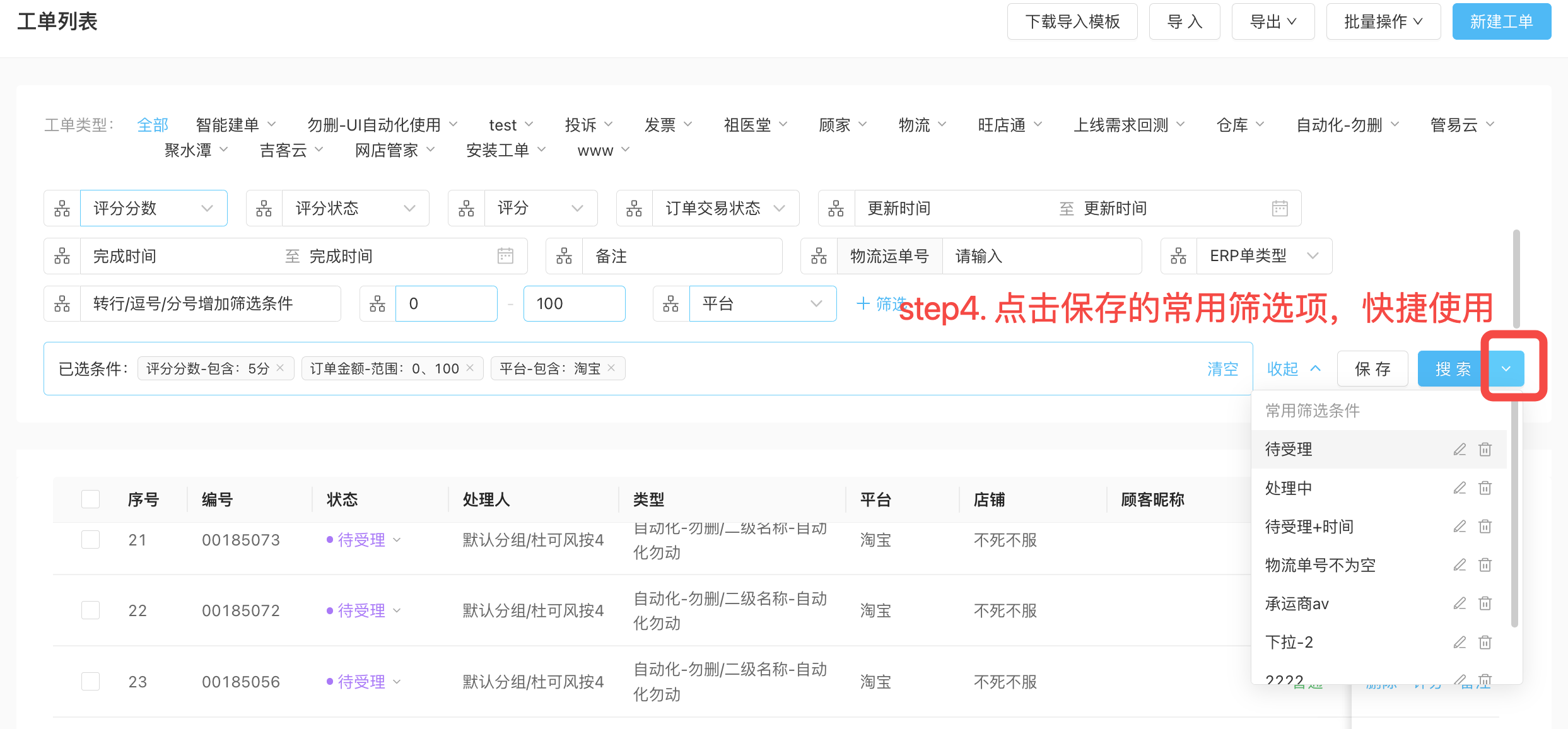Open the 完成时间 calendar icon
Image resolution: width=1568 pixels, height=729 pixels.
[x=505, y=256]
